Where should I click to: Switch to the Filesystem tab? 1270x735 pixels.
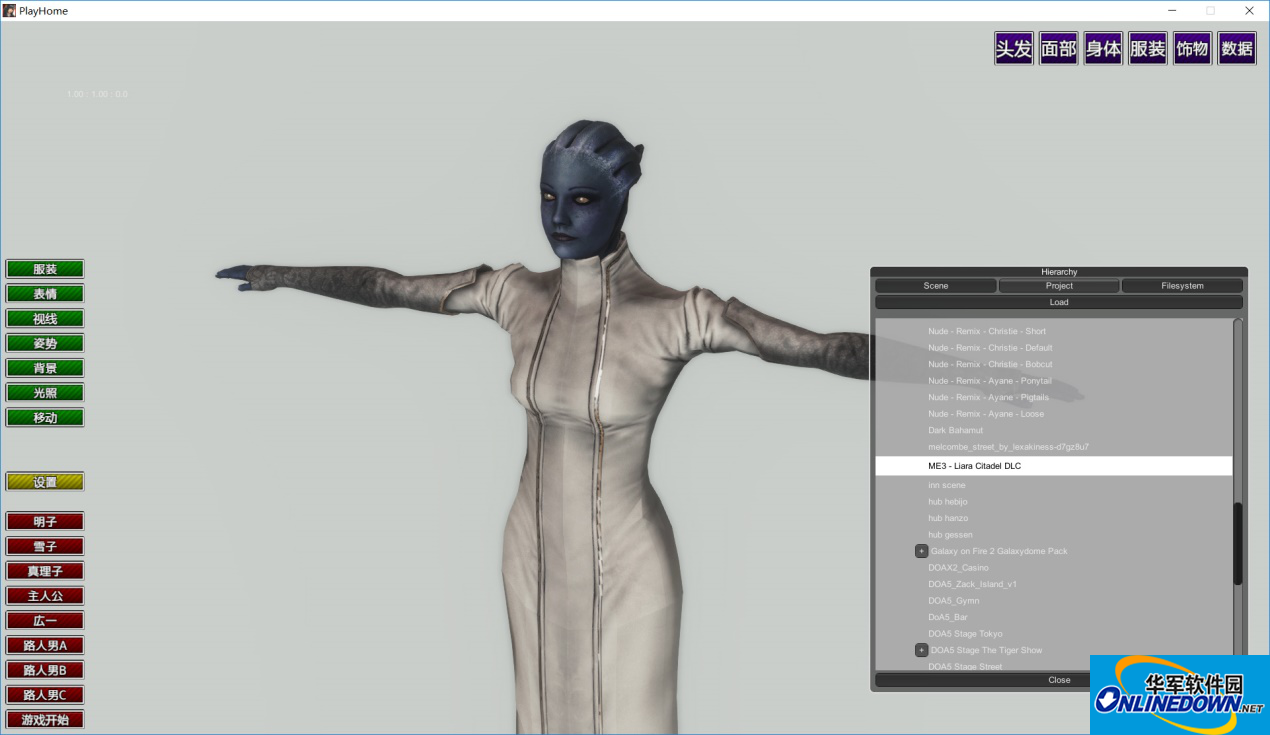coord(1182,286)
